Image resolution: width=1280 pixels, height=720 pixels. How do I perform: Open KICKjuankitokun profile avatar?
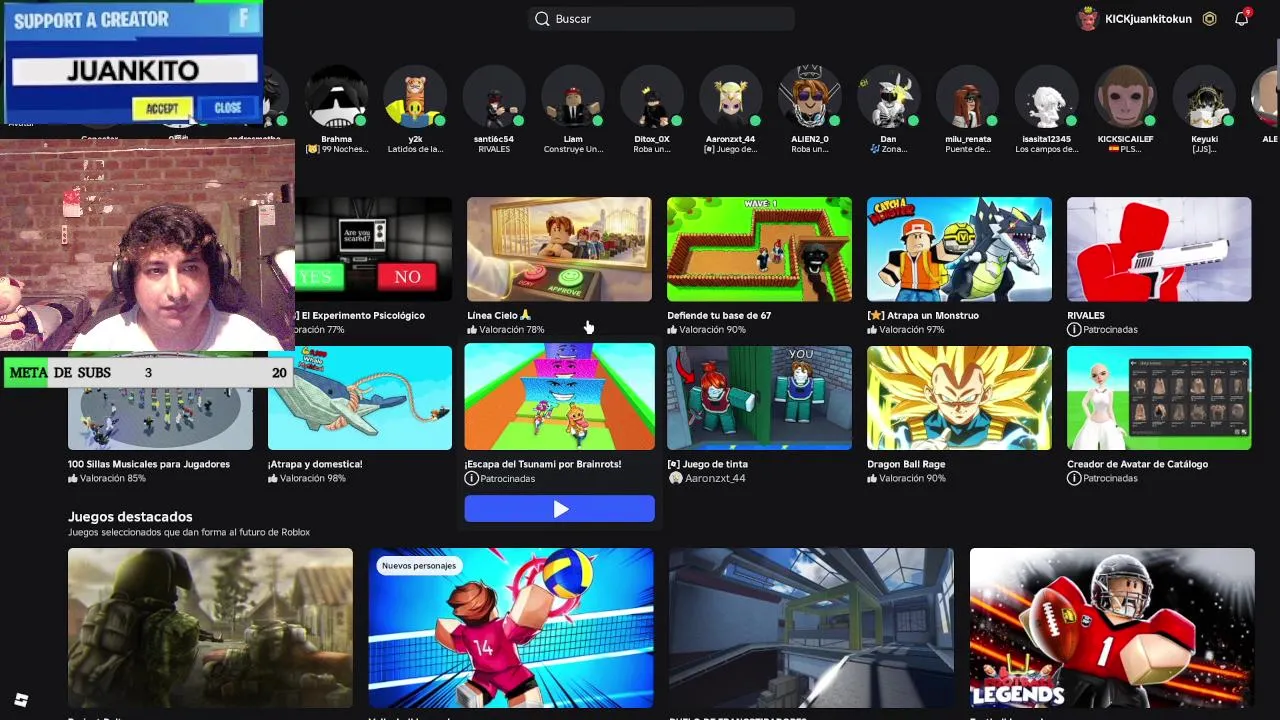[1088, 19]
